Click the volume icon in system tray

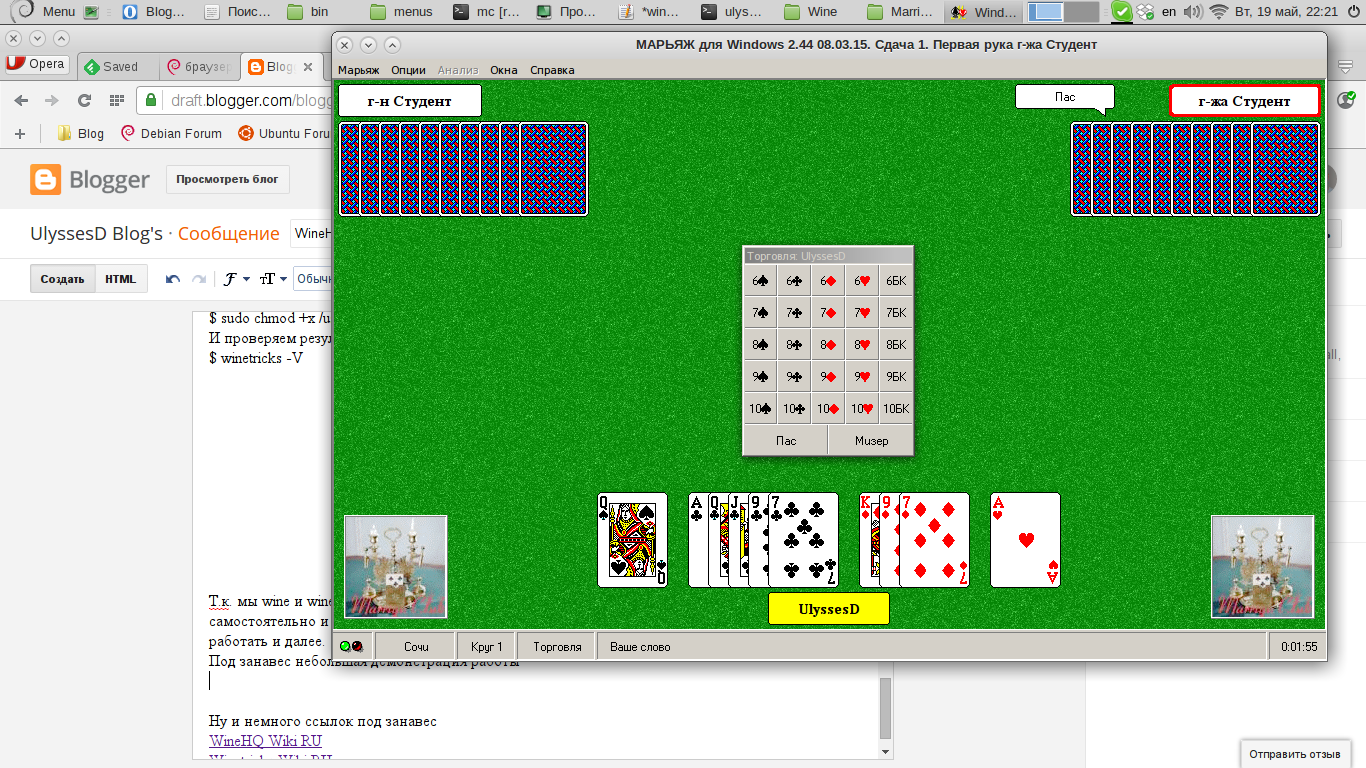[1194, 12]
